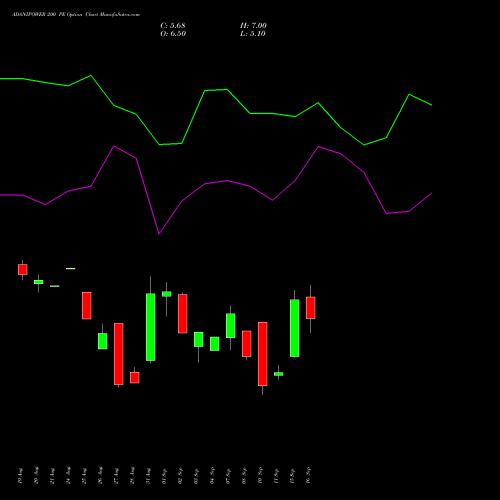
Task: Click the 20 Aug date label
Action: [x=36, y=476]
